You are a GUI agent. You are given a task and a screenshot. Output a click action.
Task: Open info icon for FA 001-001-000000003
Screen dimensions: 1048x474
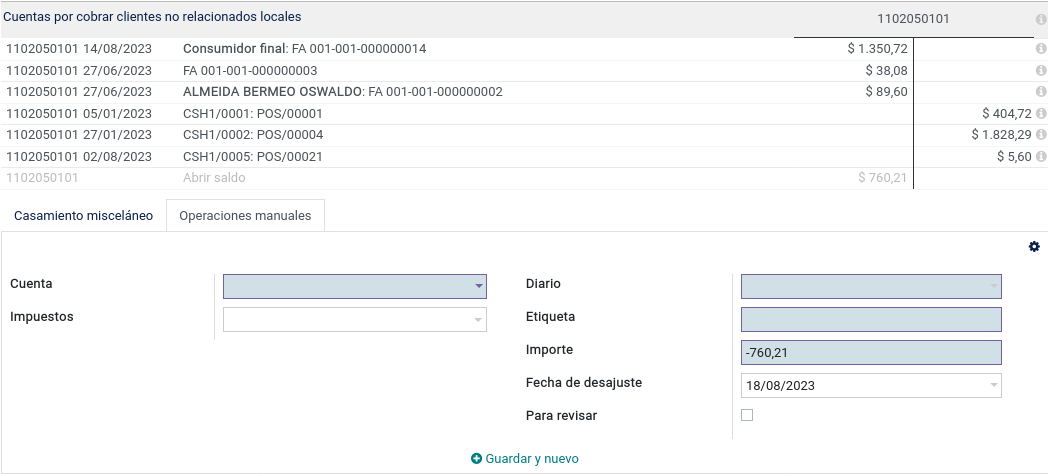point(1041,70)
